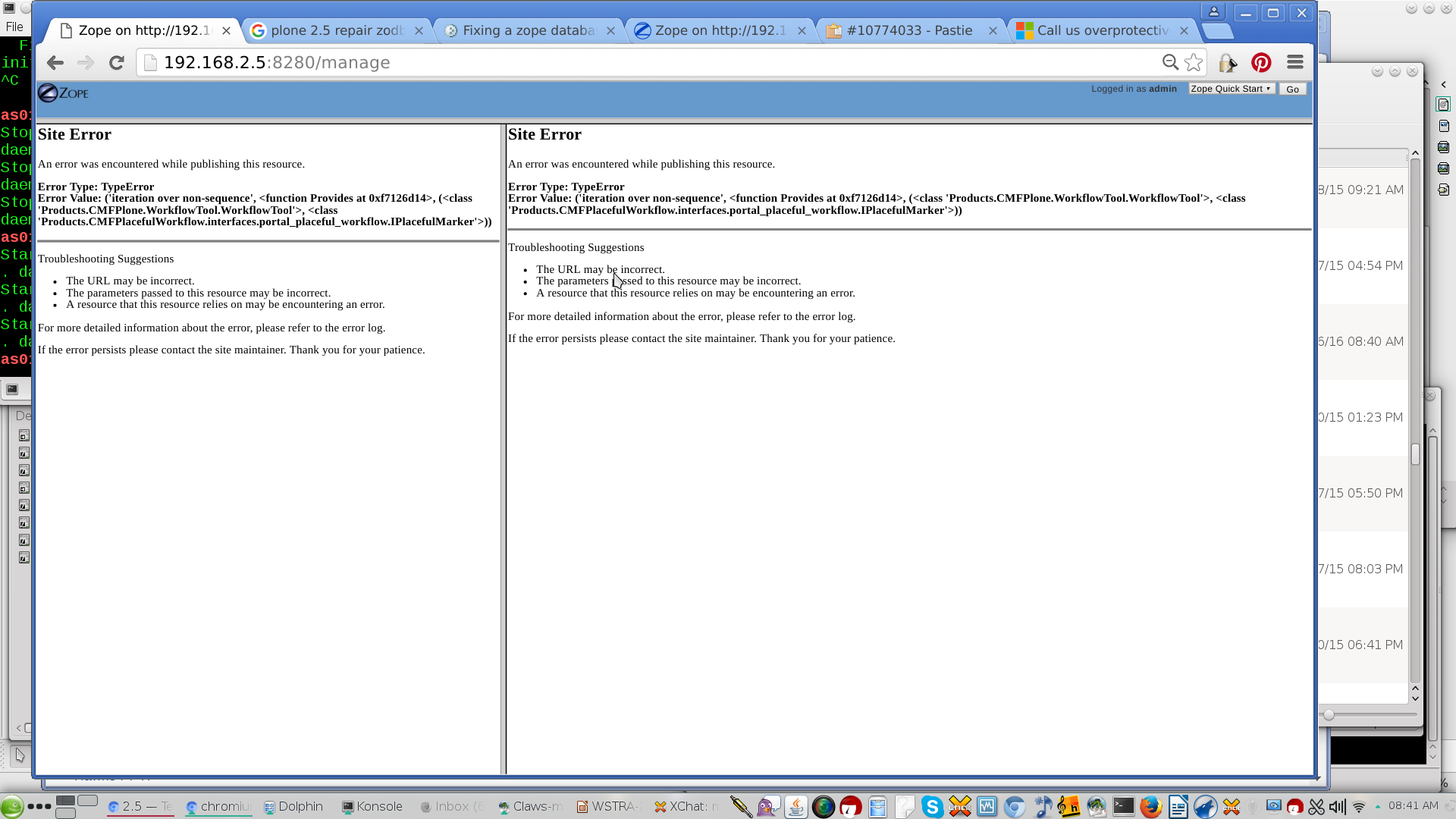Open the terminal window's File menu
This screenshot has width=1456, height=819.
(x=14, y=27)
